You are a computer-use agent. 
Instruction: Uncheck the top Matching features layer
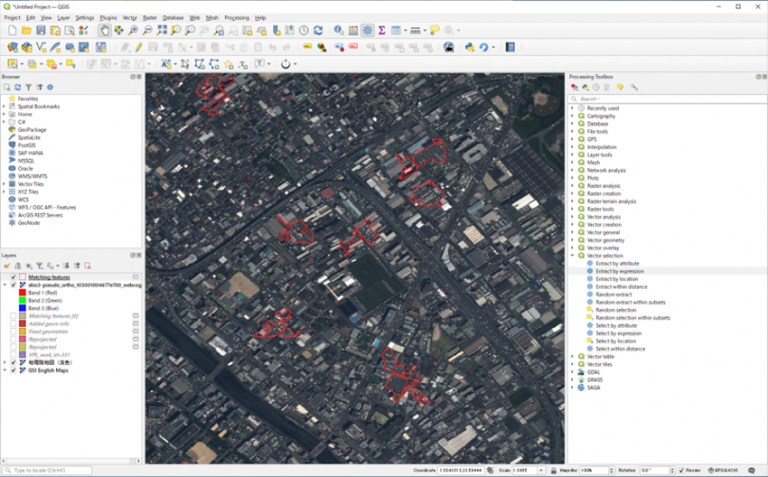pos(14,277)
